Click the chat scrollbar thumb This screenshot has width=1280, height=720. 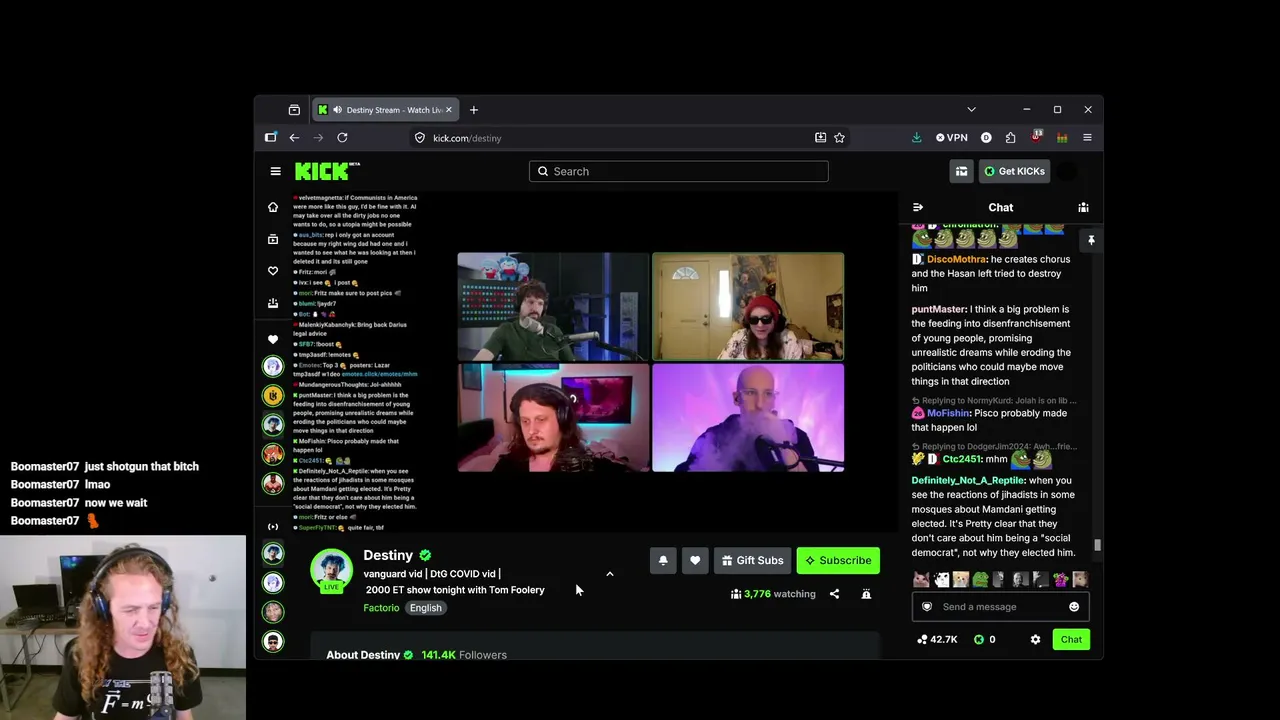tap(1097, 545)
